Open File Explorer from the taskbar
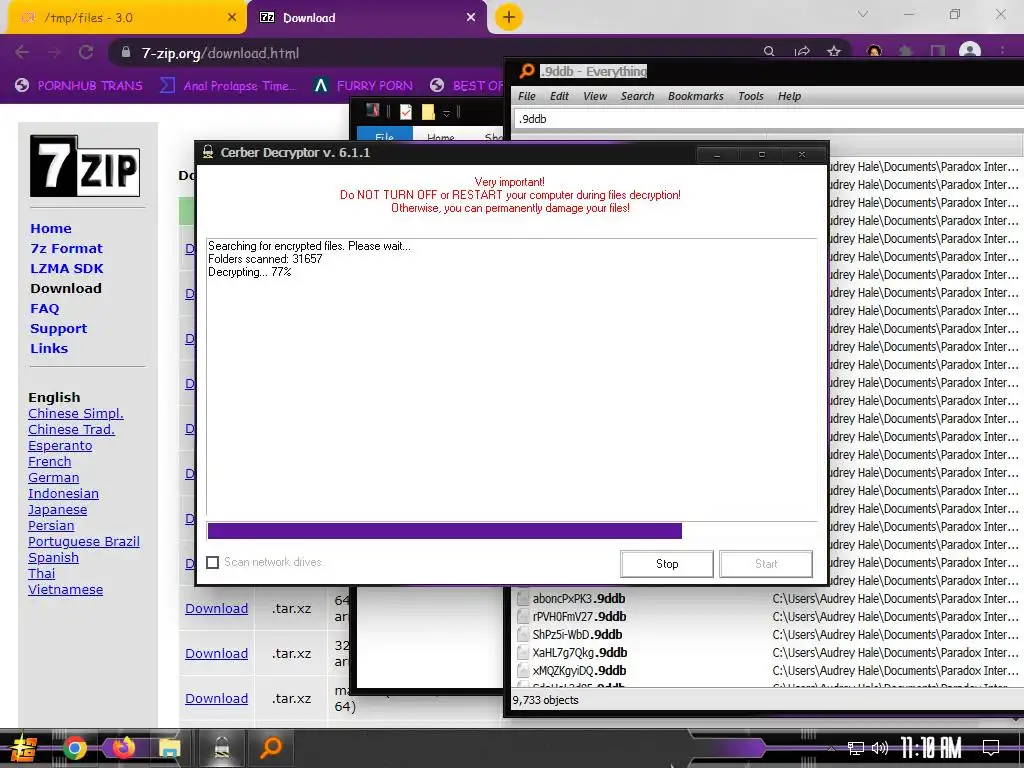The height and width of the screenshot is (768, 1024). pos(169,748)
